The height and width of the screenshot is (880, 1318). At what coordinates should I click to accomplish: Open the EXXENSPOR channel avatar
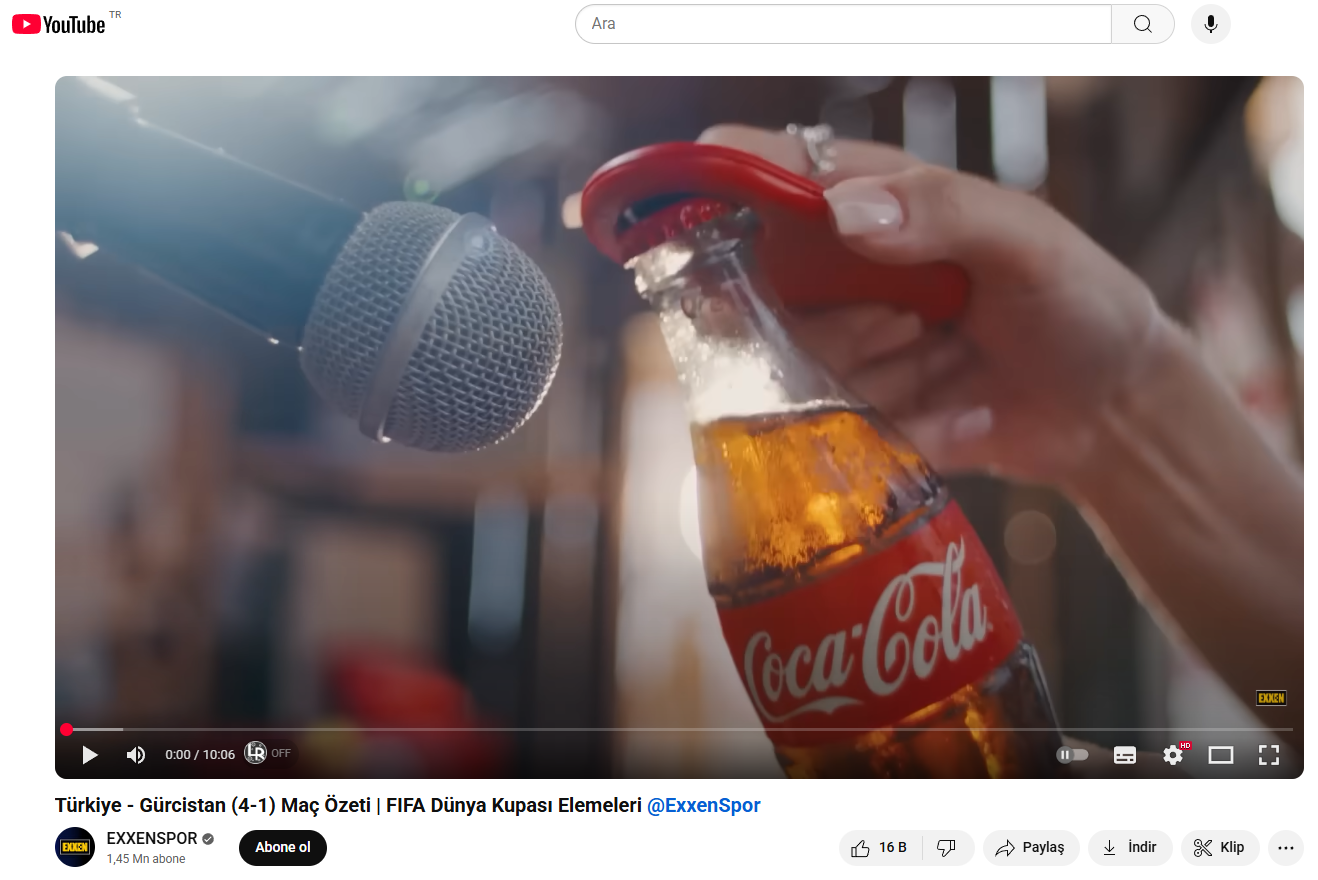pos(75,847)
